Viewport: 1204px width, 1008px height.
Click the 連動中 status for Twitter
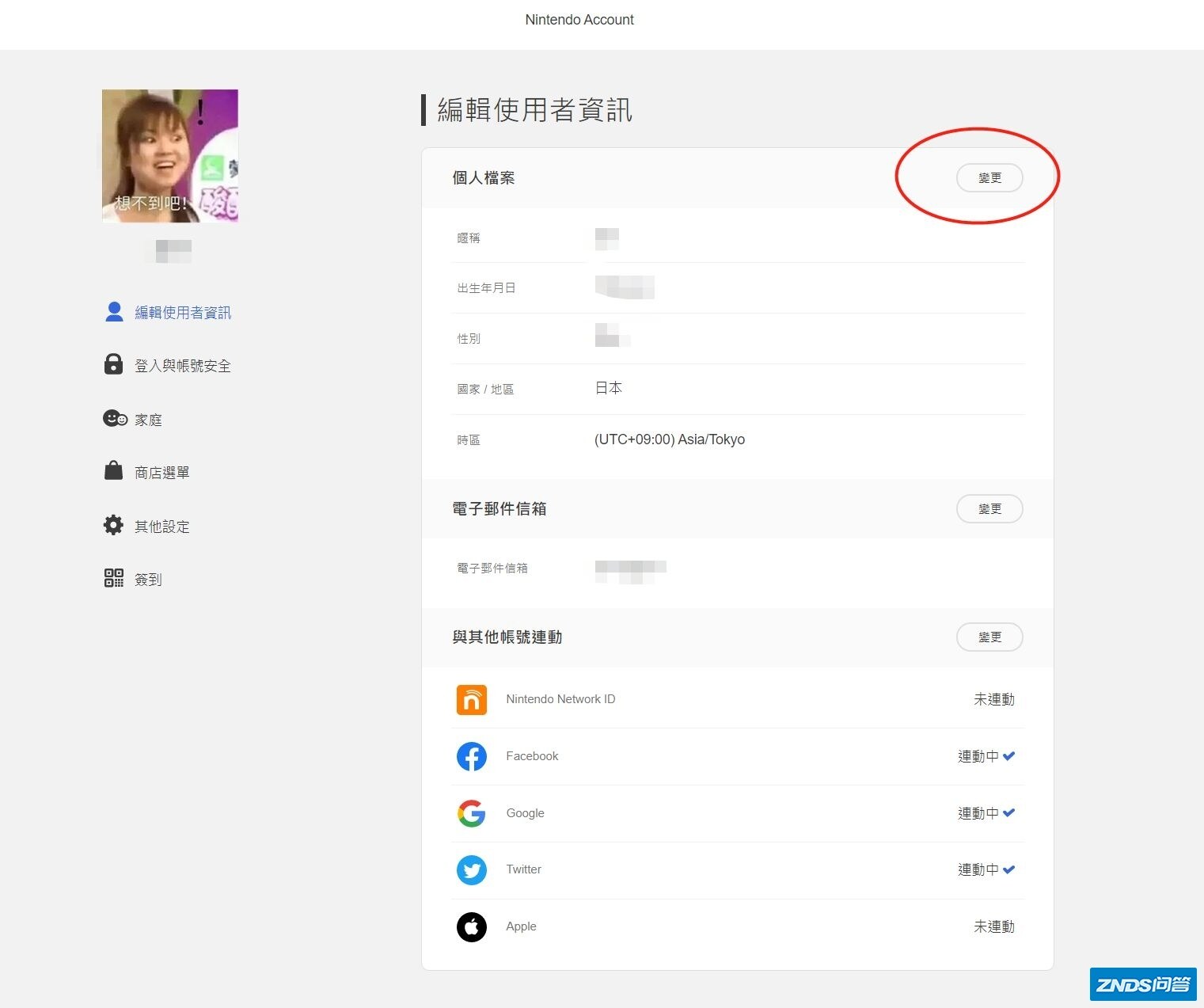click(978, 869)
